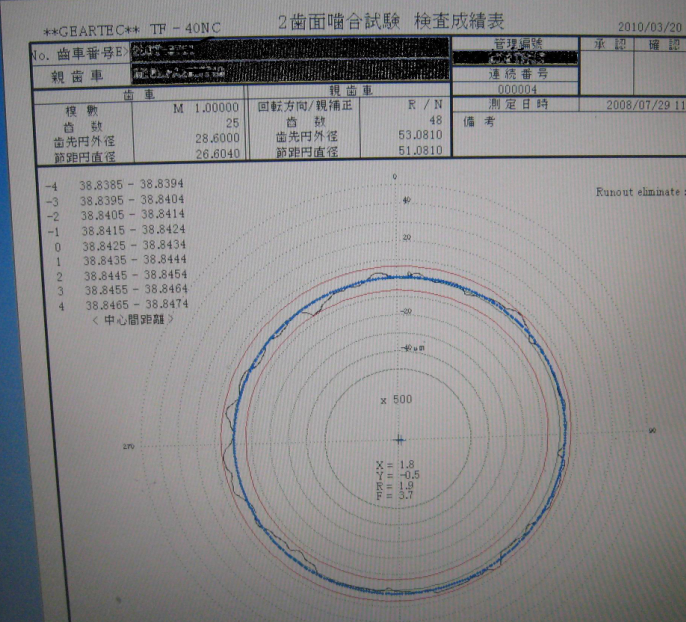Click the X = 1.8 readout
Image resolution: width=686 pixels, height=622 pixels.
(395, 464)
